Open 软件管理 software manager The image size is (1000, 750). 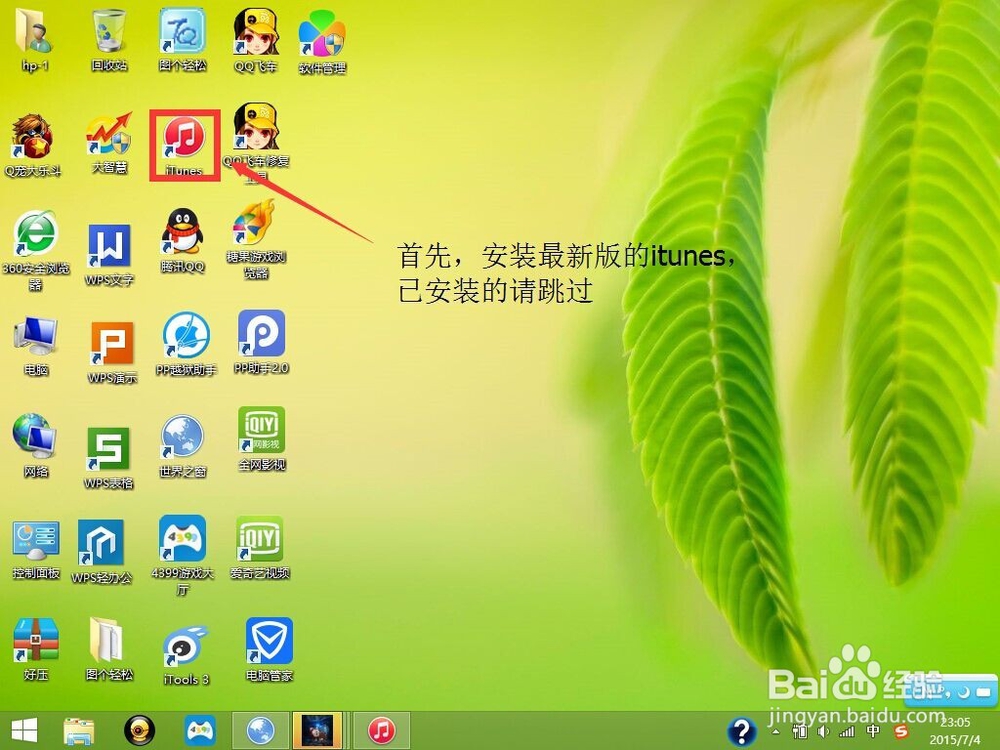point(322,42)
